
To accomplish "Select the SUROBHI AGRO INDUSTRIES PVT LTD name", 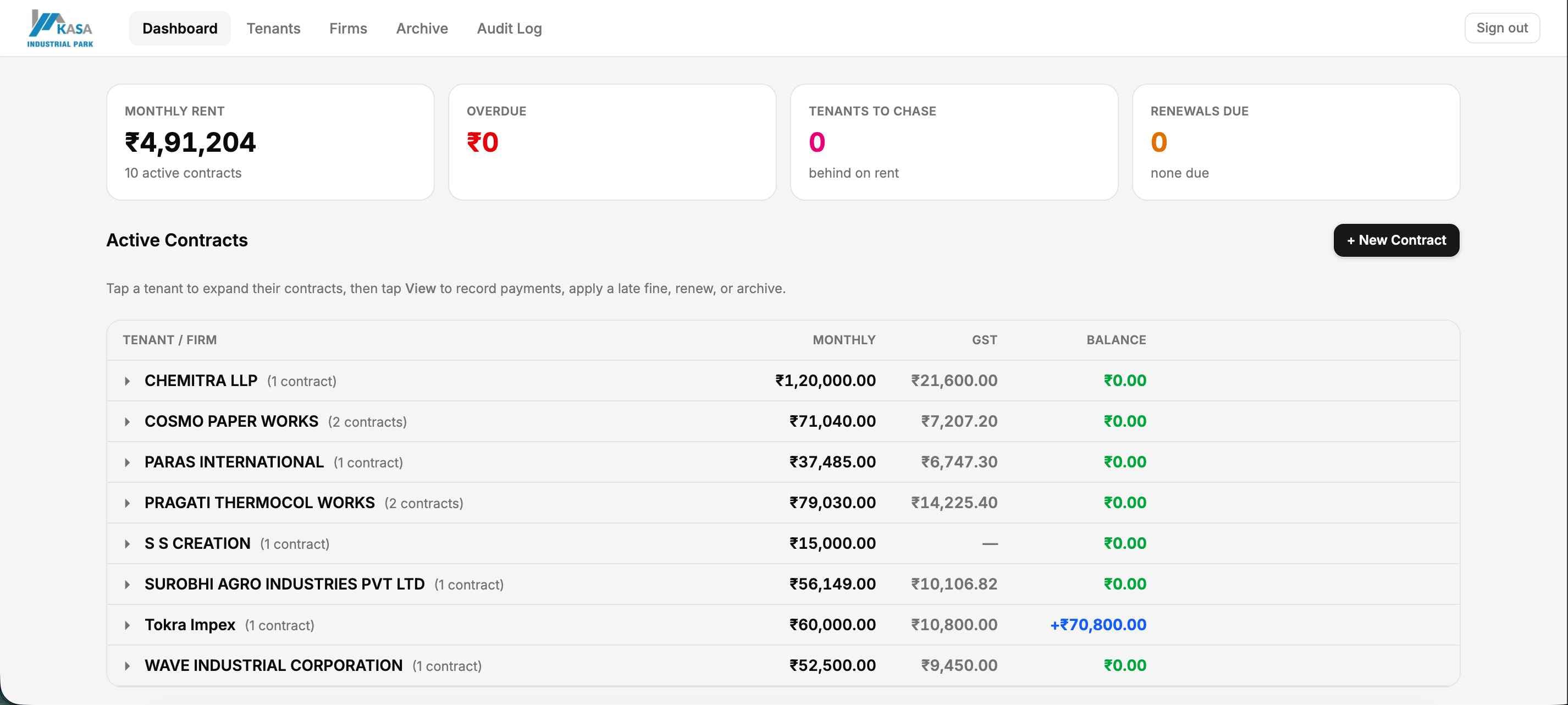I will click(x=284, y=585).
